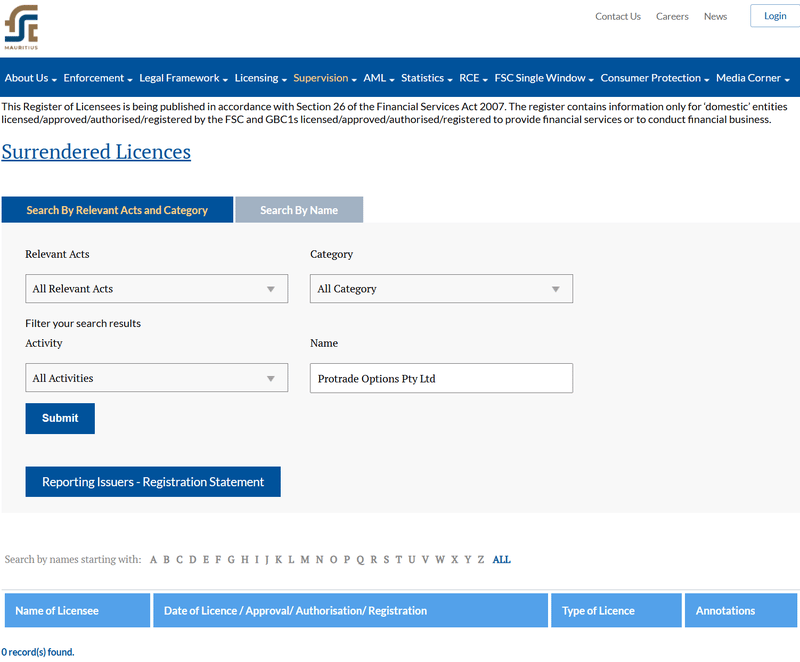Open the FSC Single Window menu
Image resolution: width=800 pixels, height=662 pixels.
pyautogui.click(x=544, y=78)
